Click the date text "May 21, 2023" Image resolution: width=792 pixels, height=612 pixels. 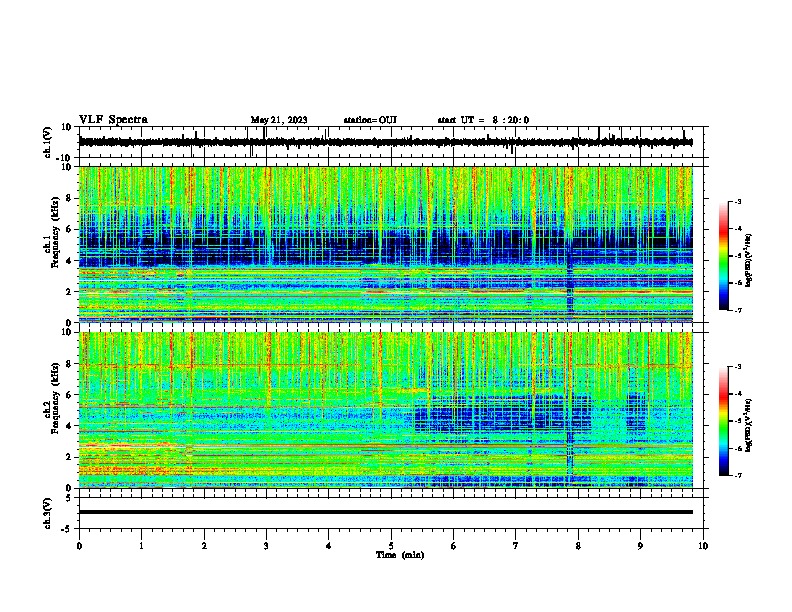click(279, 120)
